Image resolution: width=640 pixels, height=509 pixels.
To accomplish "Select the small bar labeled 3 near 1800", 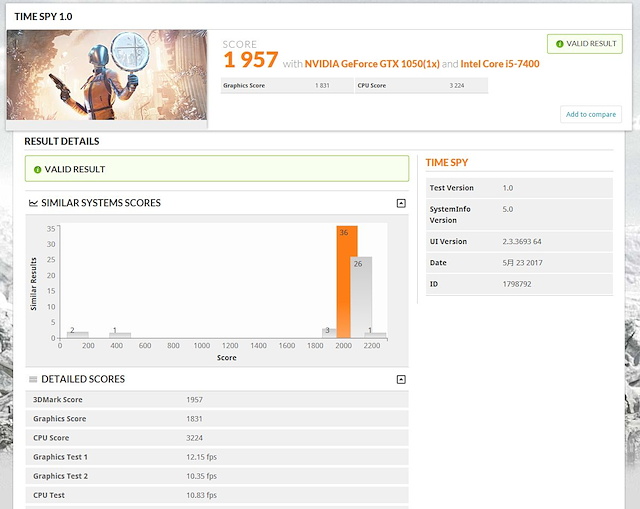I will point(329,333).
